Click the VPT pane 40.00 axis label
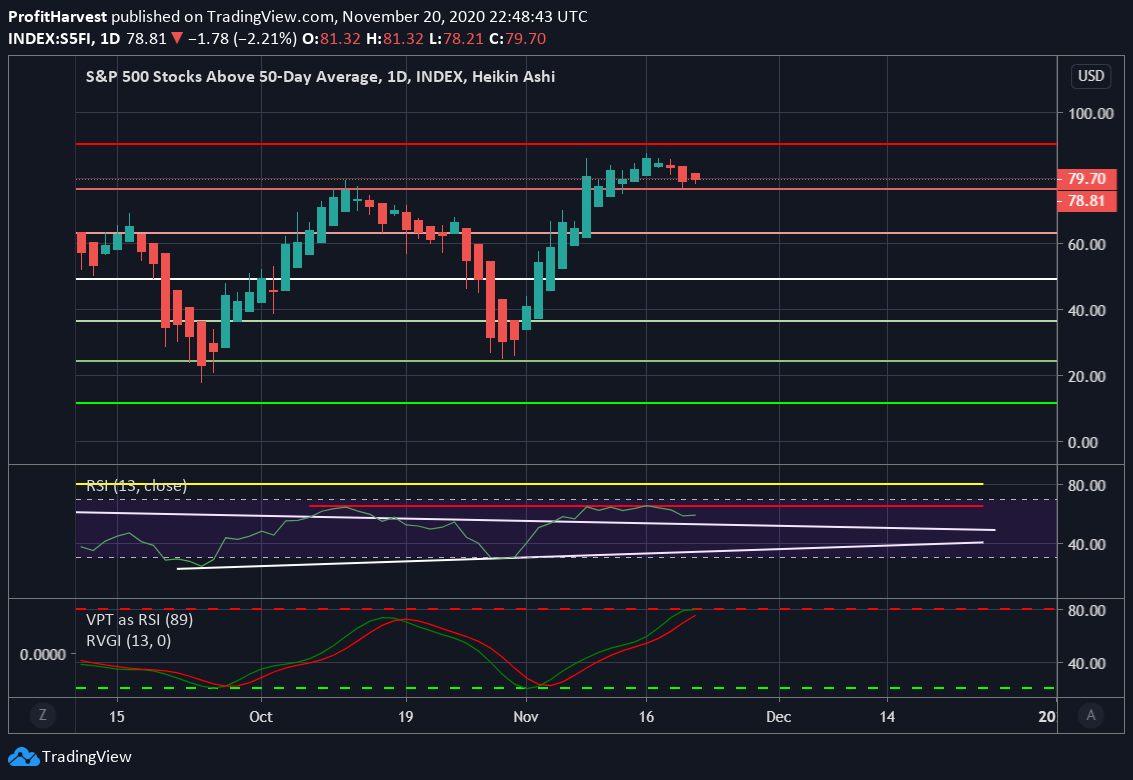Image resolution: width=1133 pixels, height=780 pixels. pyautogui.click(x=1087, y=664)
